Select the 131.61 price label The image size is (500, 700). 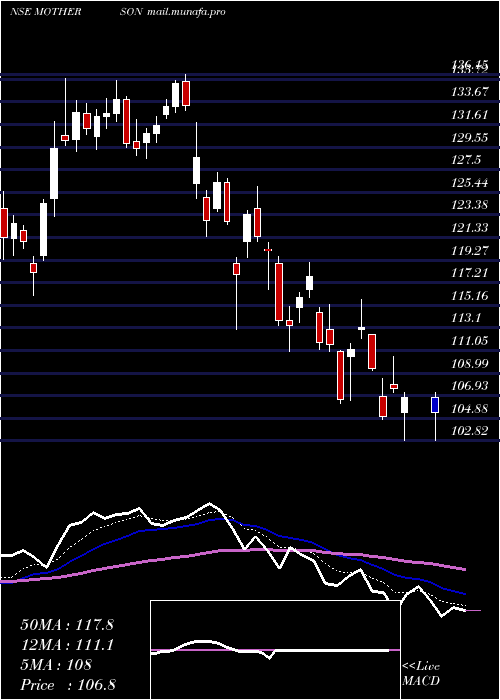coord(469,115)
